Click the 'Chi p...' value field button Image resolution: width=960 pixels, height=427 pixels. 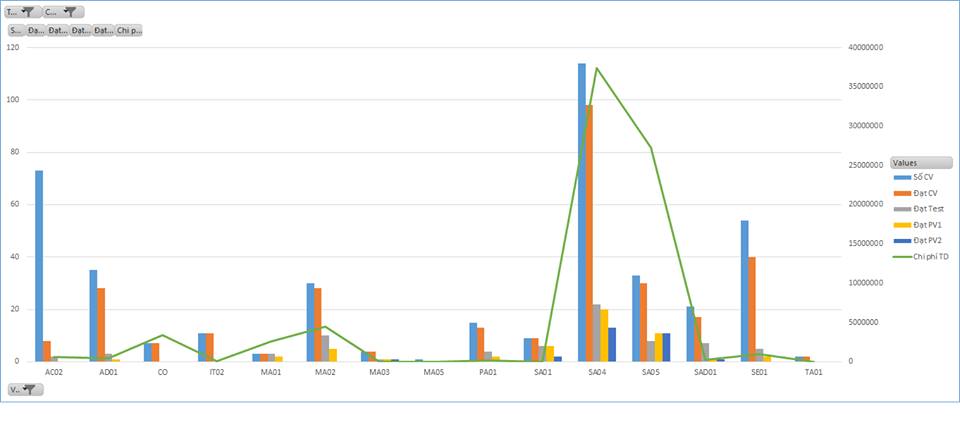tap(129, 30)
